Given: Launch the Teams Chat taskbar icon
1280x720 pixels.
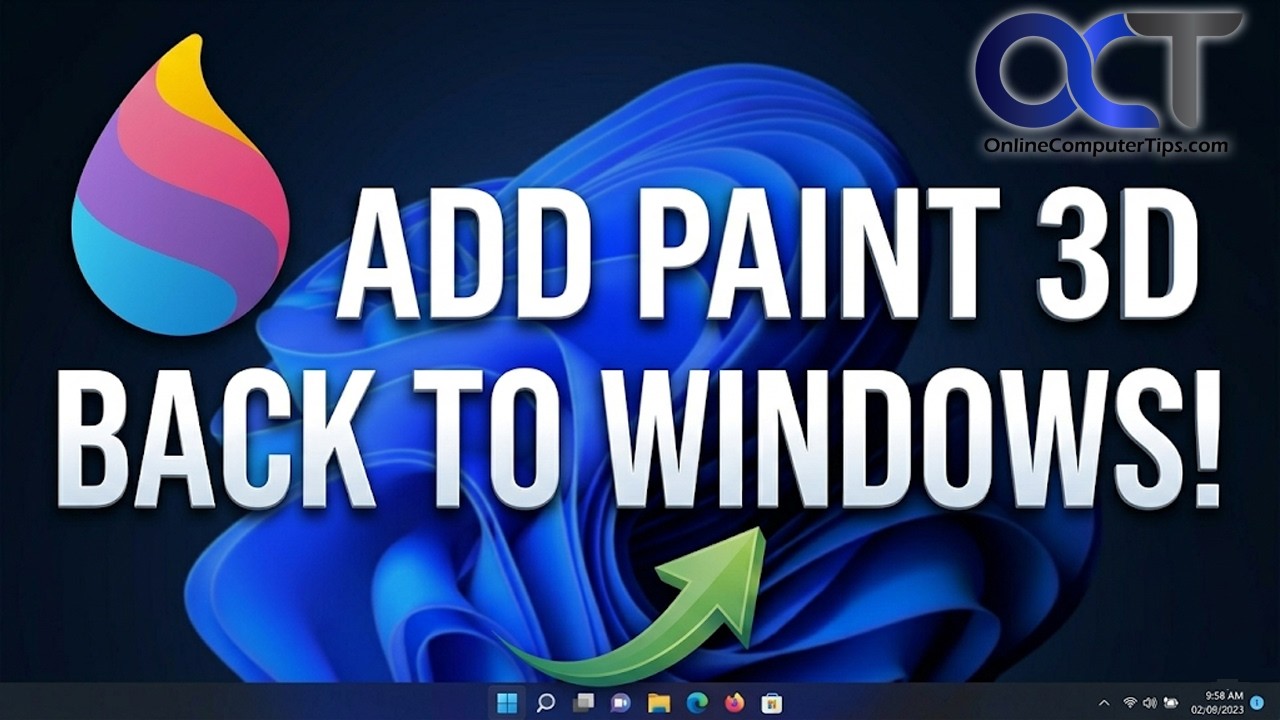Looking at the screenshot, I should [x=621, y=702].
